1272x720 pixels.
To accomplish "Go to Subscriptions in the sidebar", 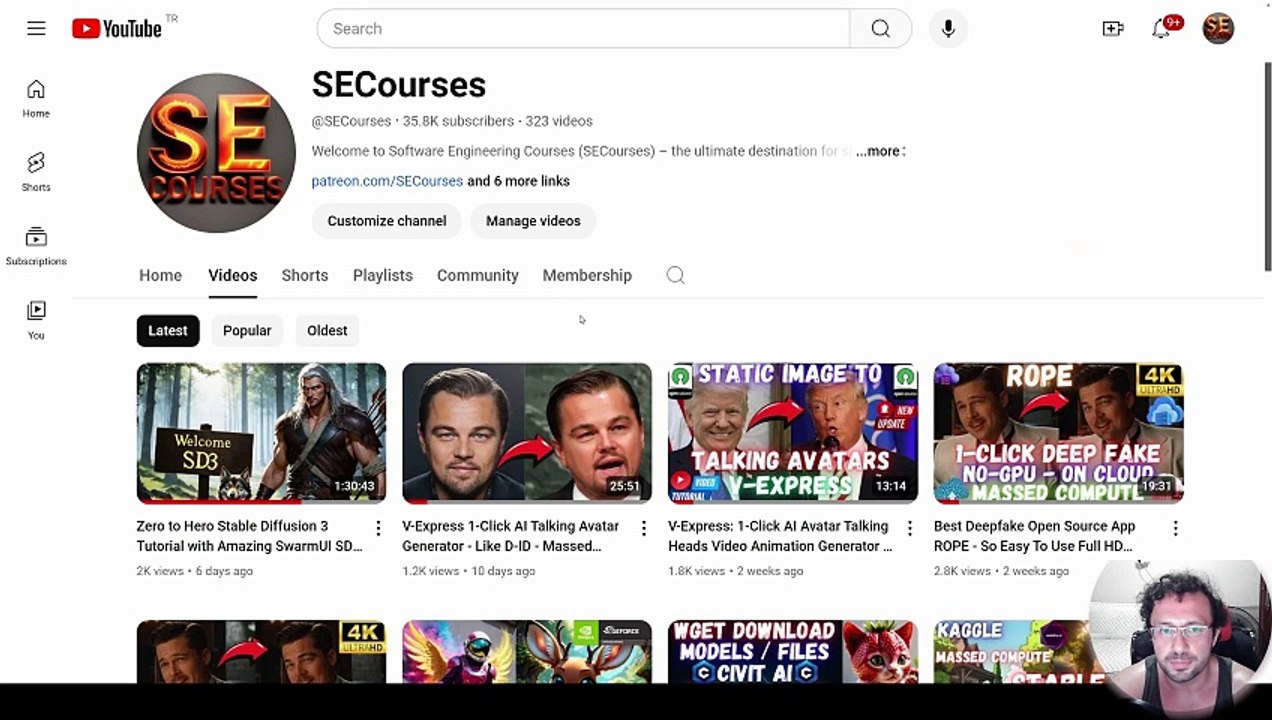I will pyautogui.click(x=36, y=245).
